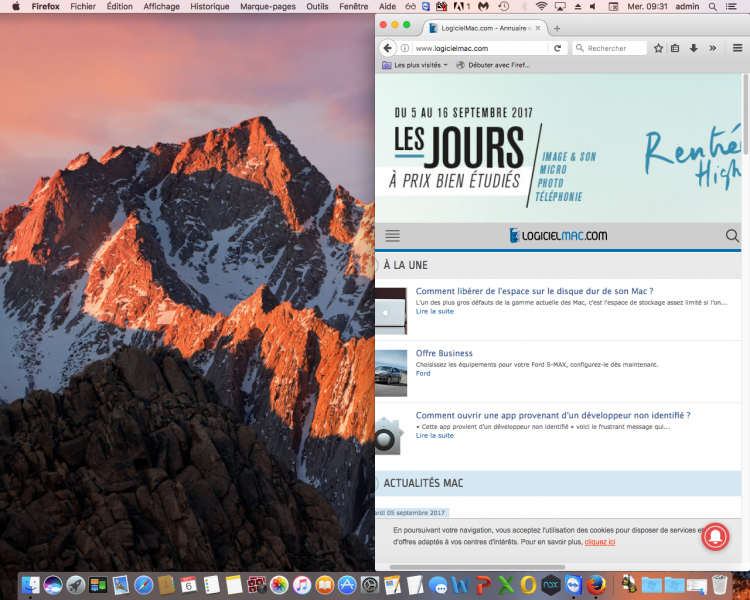The height and width of the screenshot is (600, 750).
Task: Open the AirPlay display menu icon
Action: click(x=560, y=6)
